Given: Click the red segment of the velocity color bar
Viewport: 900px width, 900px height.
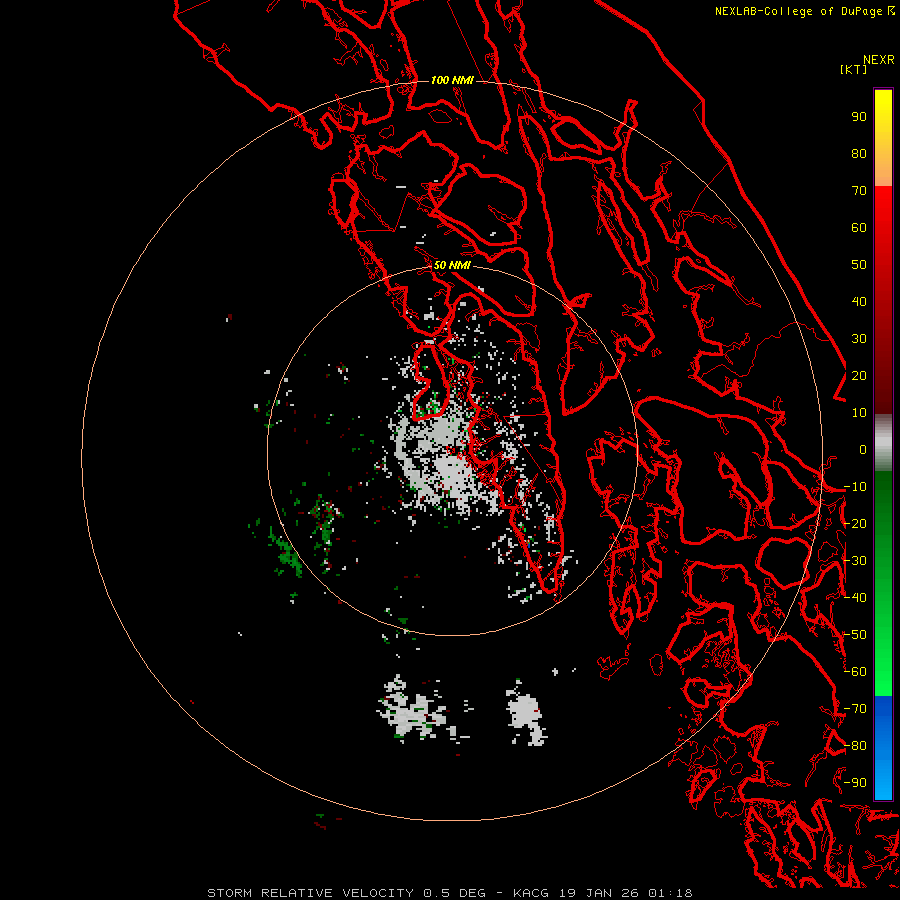Looking at the screenshot, I should pos(883,300).
